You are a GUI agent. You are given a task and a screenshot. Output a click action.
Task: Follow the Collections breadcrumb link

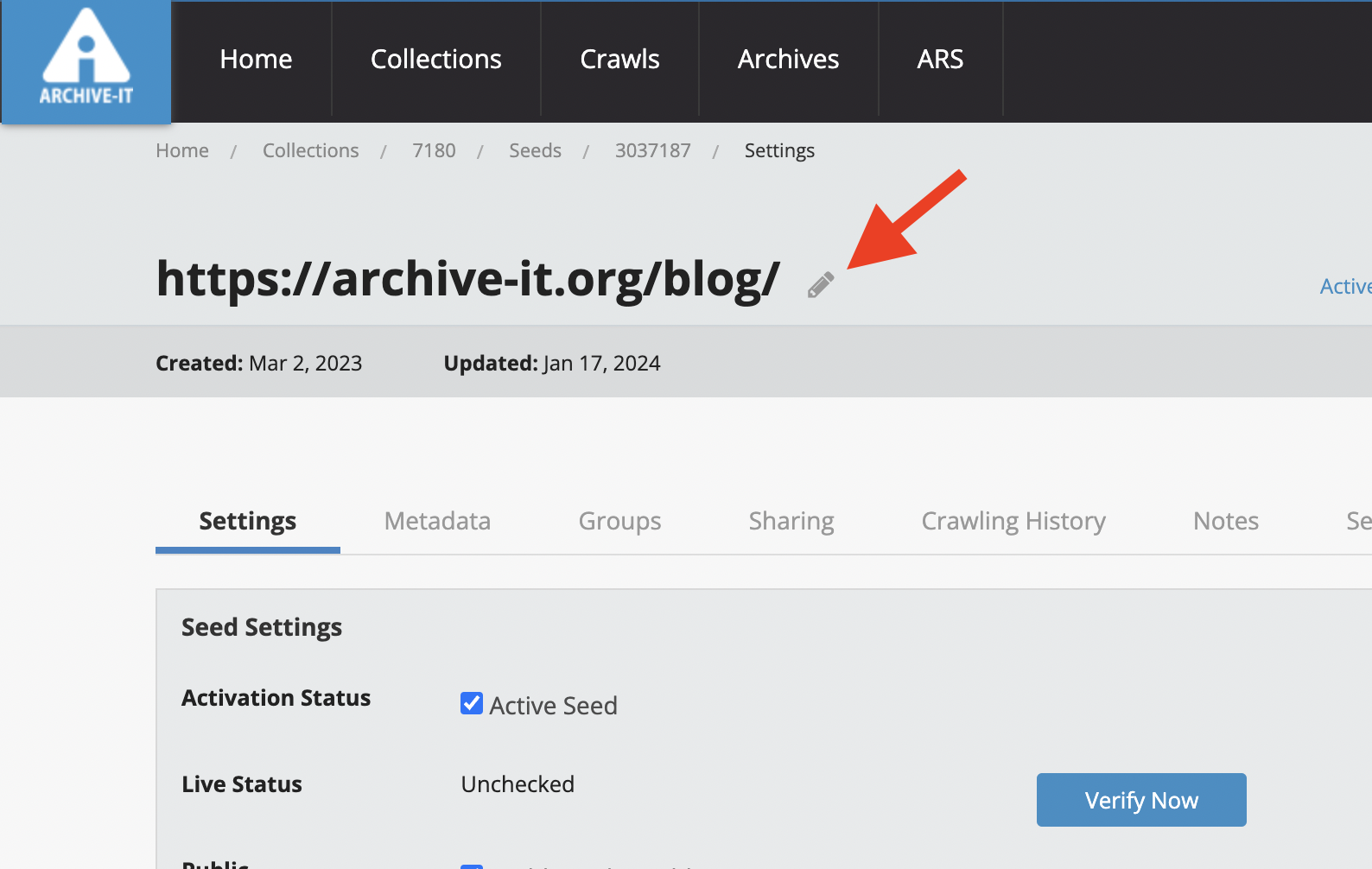[x=310, y=150]
